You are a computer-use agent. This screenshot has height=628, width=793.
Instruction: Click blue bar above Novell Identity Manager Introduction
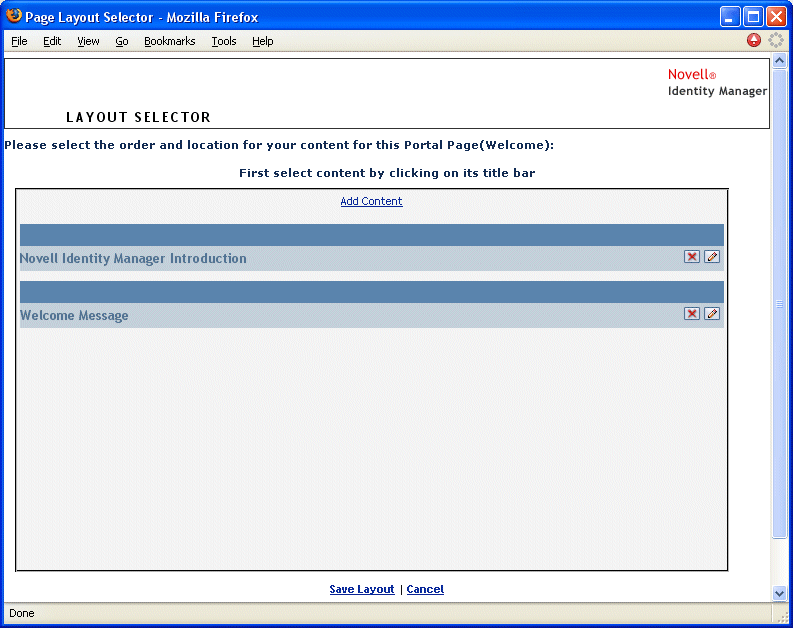372,235
